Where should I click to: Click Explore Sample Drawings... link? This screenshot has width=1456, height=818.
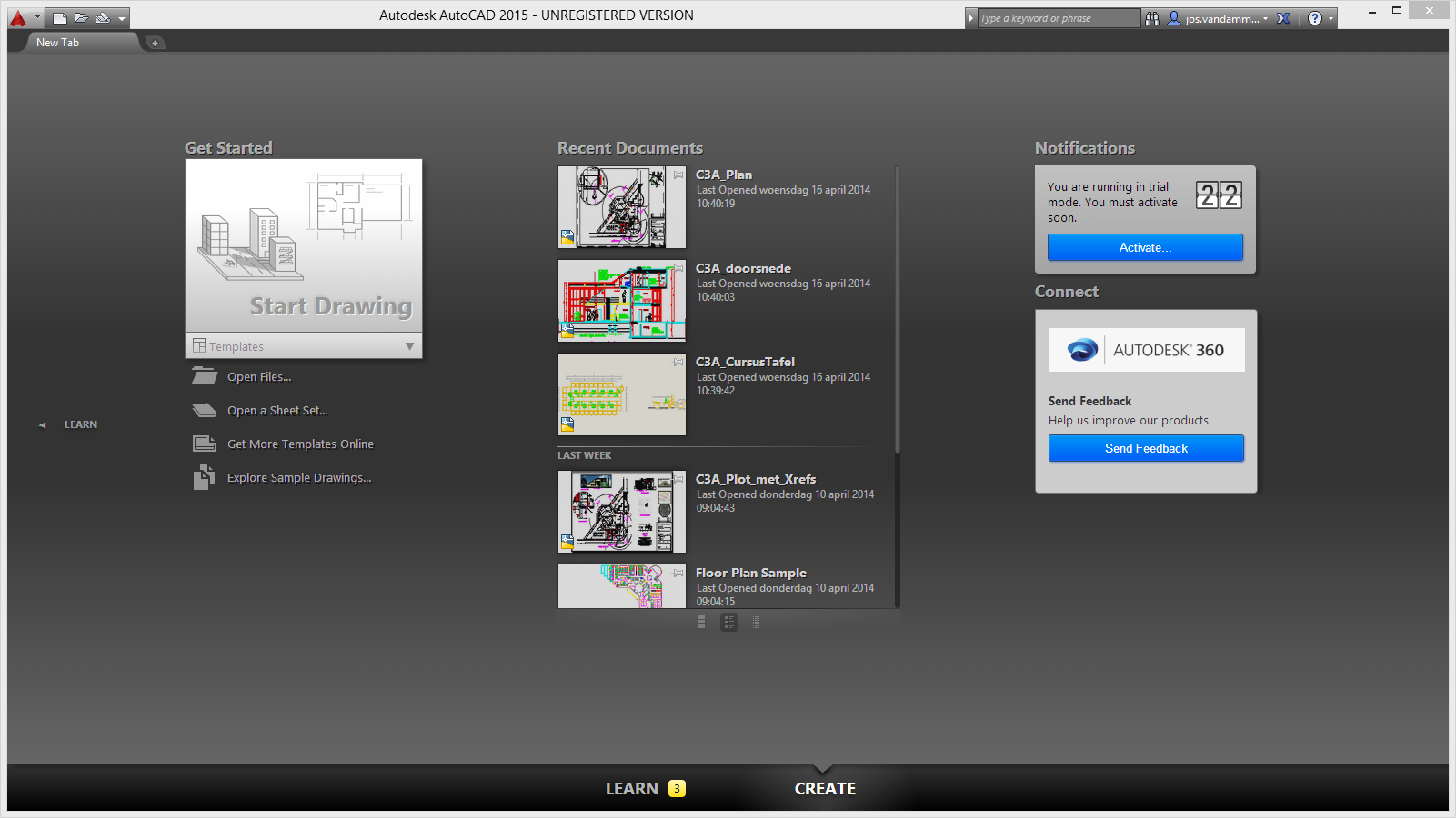point(299,478)
